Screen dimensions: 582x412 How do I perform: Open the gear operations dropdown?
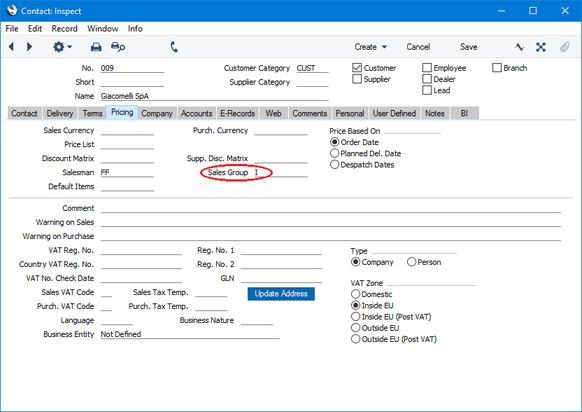[62, 47]
